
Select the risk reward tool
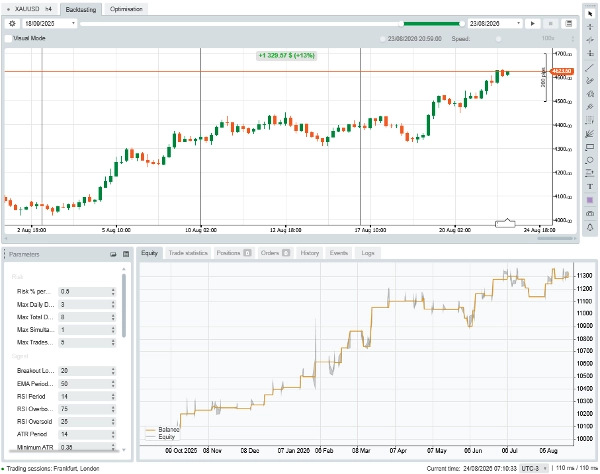pyautogui.click(x=590, y=173)
